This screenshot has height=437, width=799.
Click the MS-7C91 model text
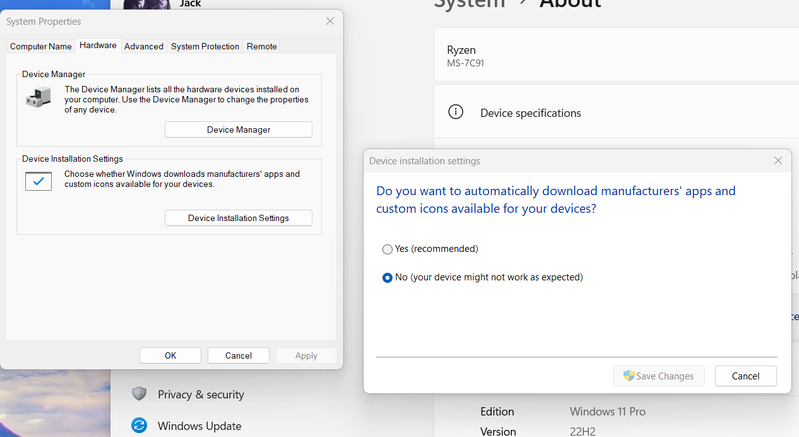[x=465, y=63]
